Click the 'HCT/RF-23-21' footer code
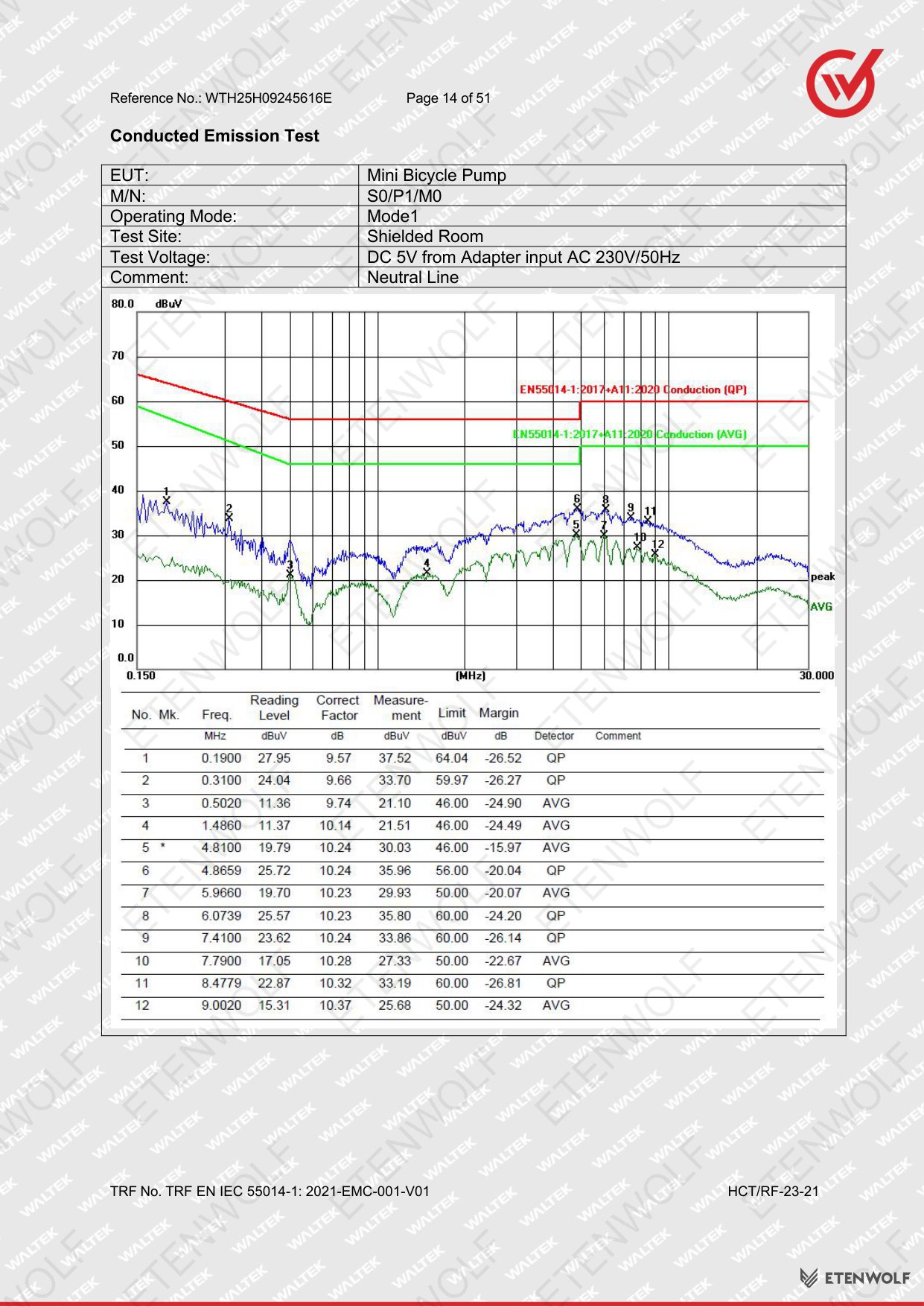Viewport: 924px width, 1307px height. click(773, 1191)
